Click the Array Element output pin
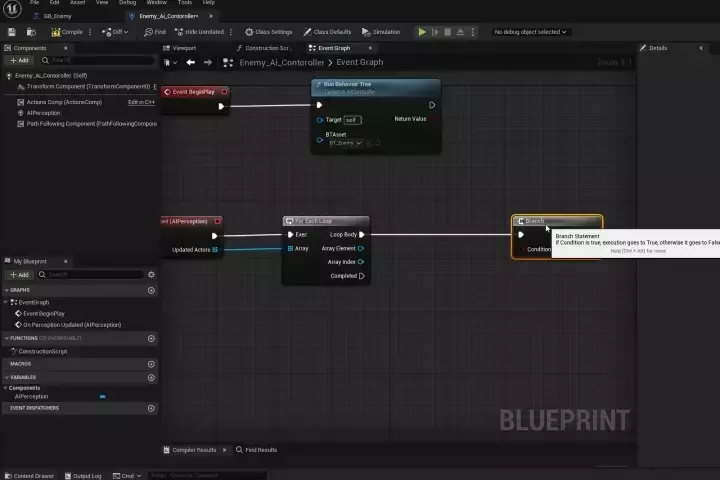This screenshot has height=480, width=720. tap(361, 248)
